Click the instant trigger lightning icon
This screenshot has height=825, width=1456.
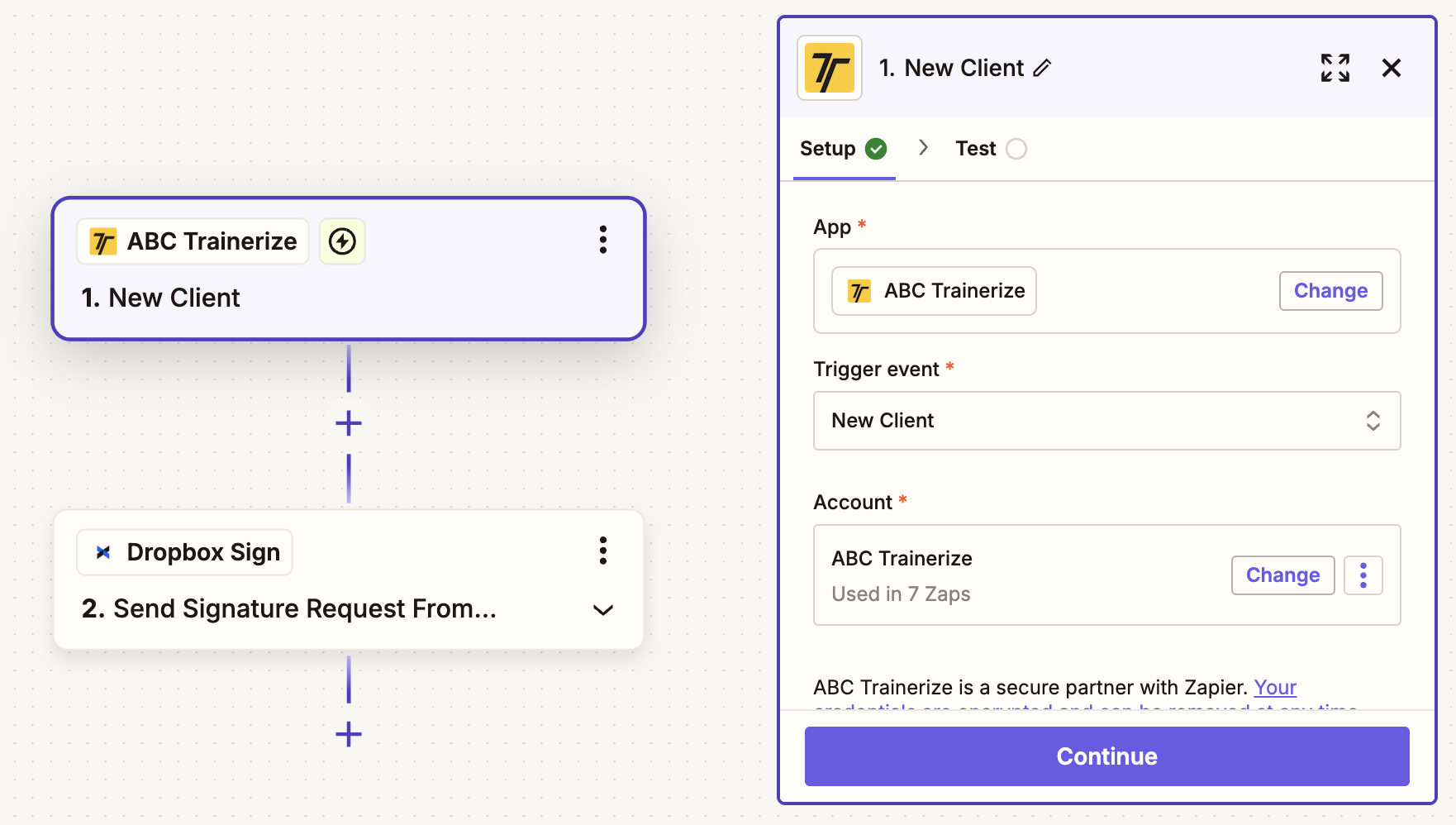coord(342,241)
